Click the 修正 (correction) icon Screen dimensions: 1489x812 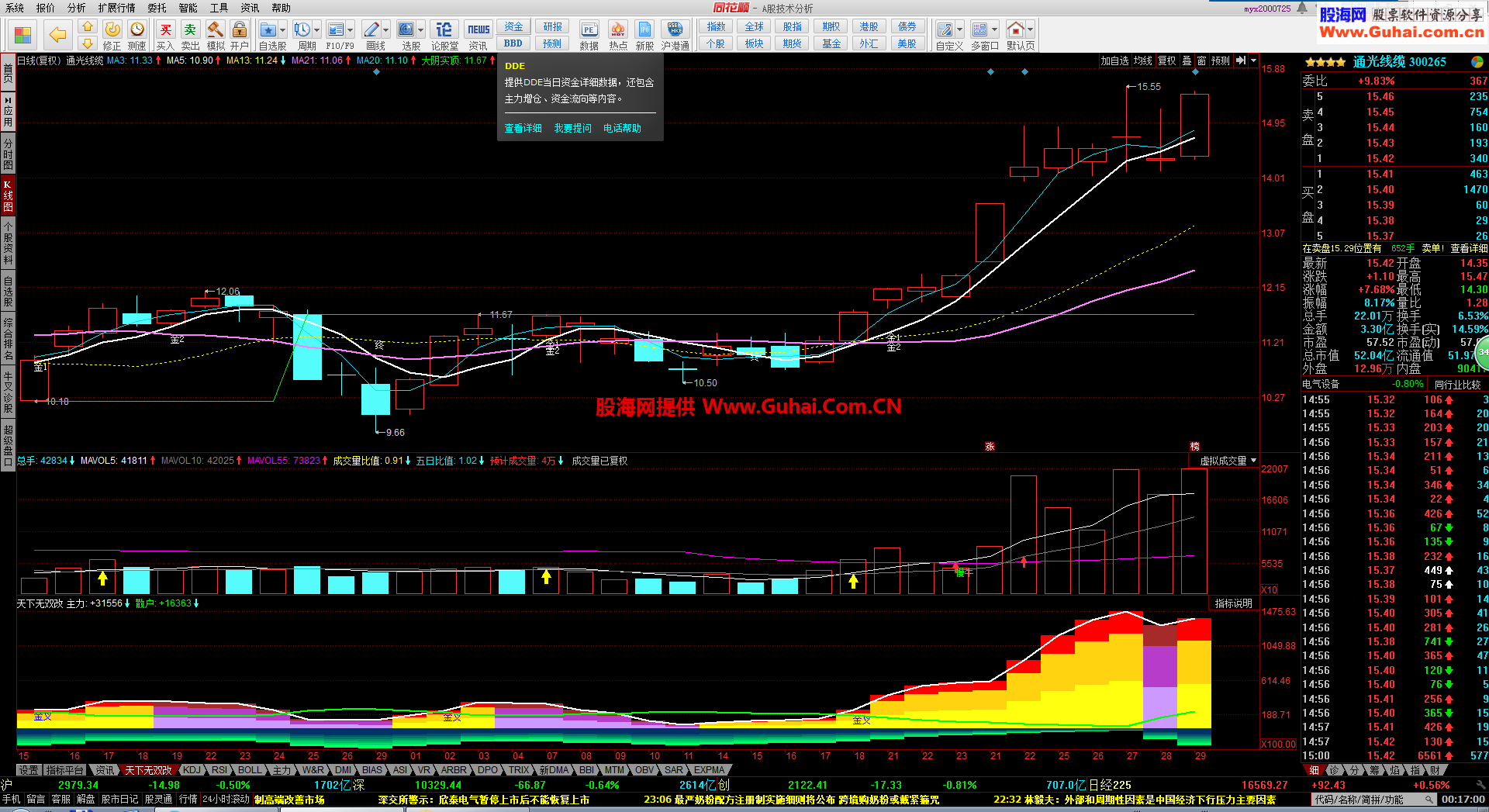pos(112,29)
